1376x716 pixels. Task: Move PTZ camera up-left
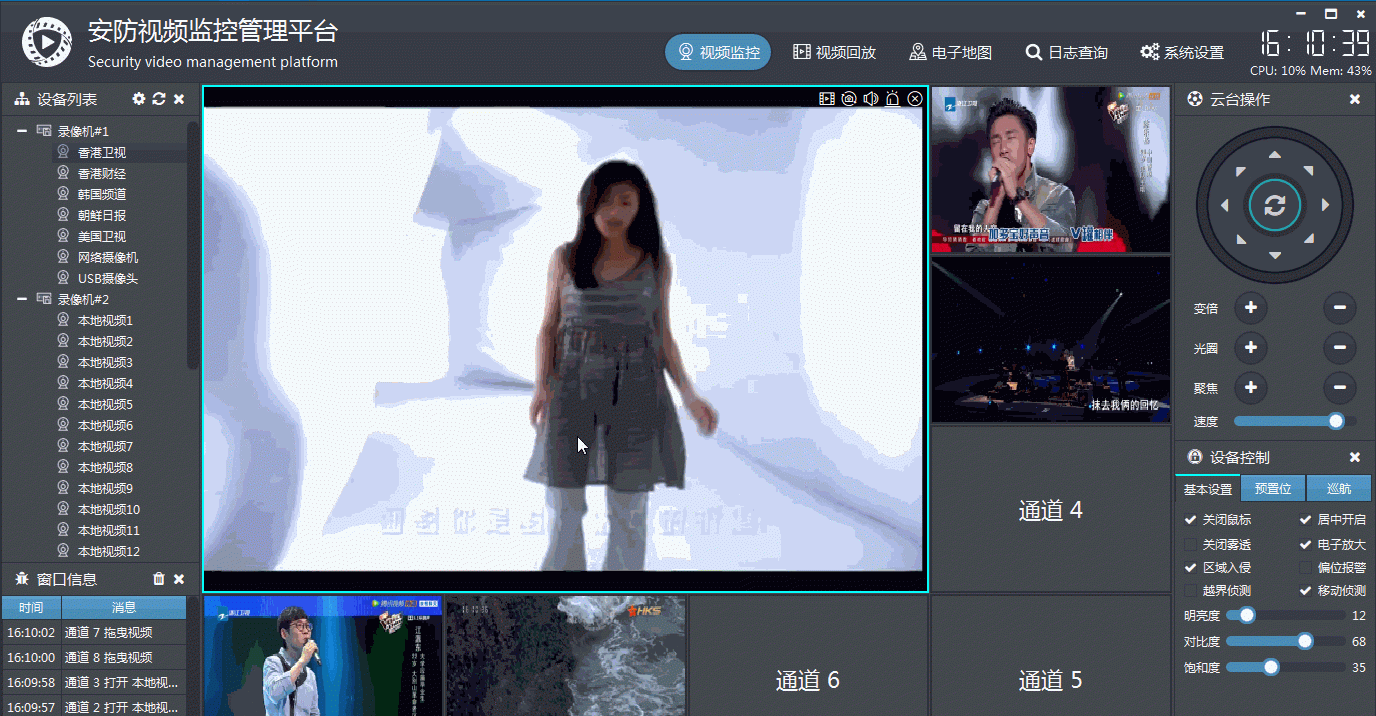(x=1240, y=171)
